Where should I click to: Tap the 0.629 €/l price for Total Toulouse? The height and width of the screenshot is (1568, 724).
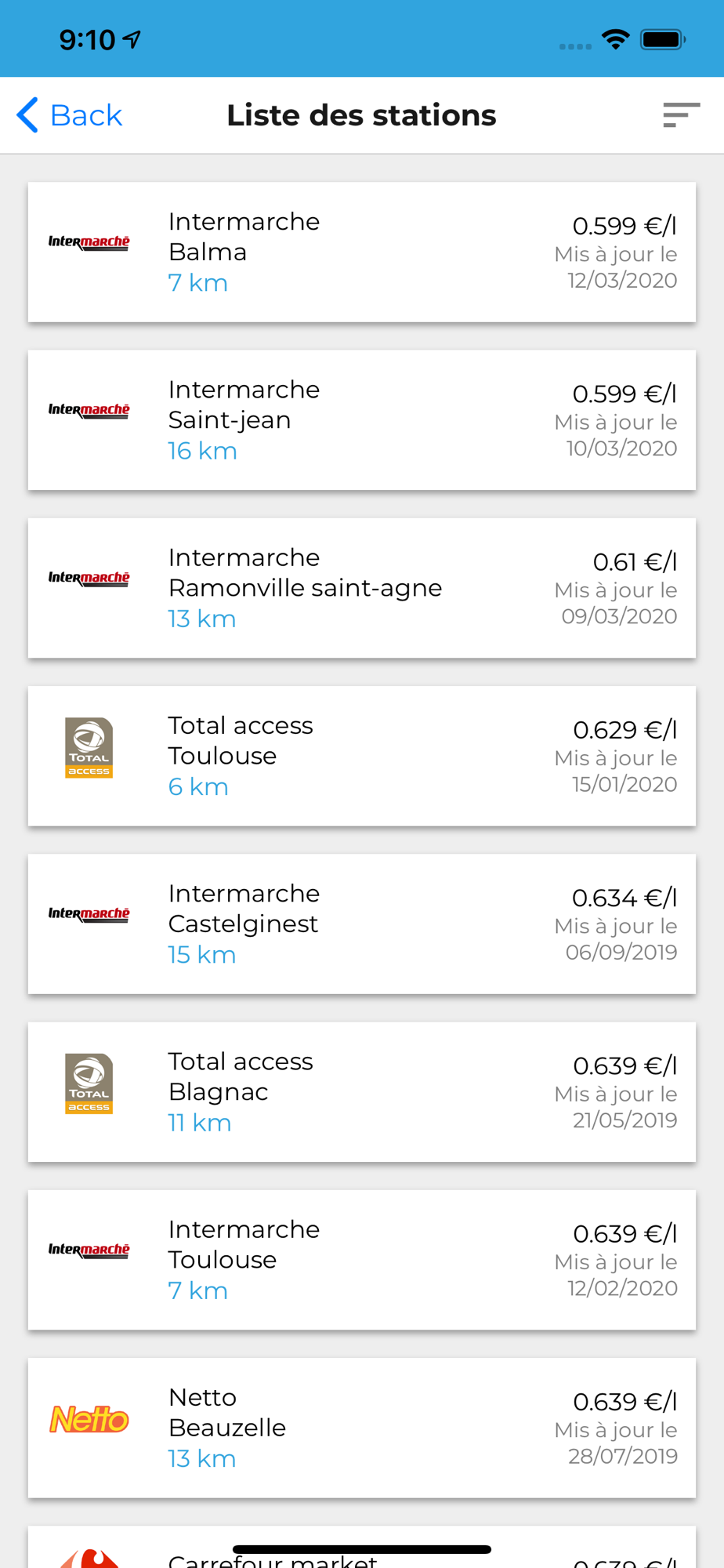(624, 730)
